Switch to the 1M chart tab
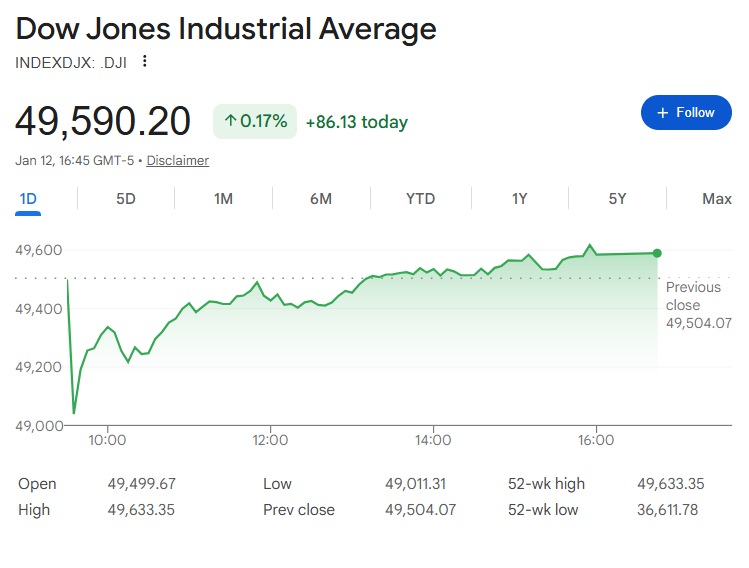749x568 pixels. point(223,198)
